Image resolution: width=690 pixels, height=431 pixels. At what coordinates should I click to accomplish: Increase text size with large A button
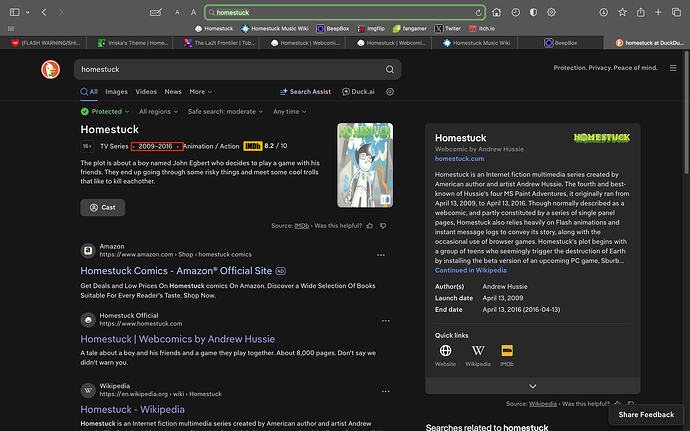pos(193,12)
